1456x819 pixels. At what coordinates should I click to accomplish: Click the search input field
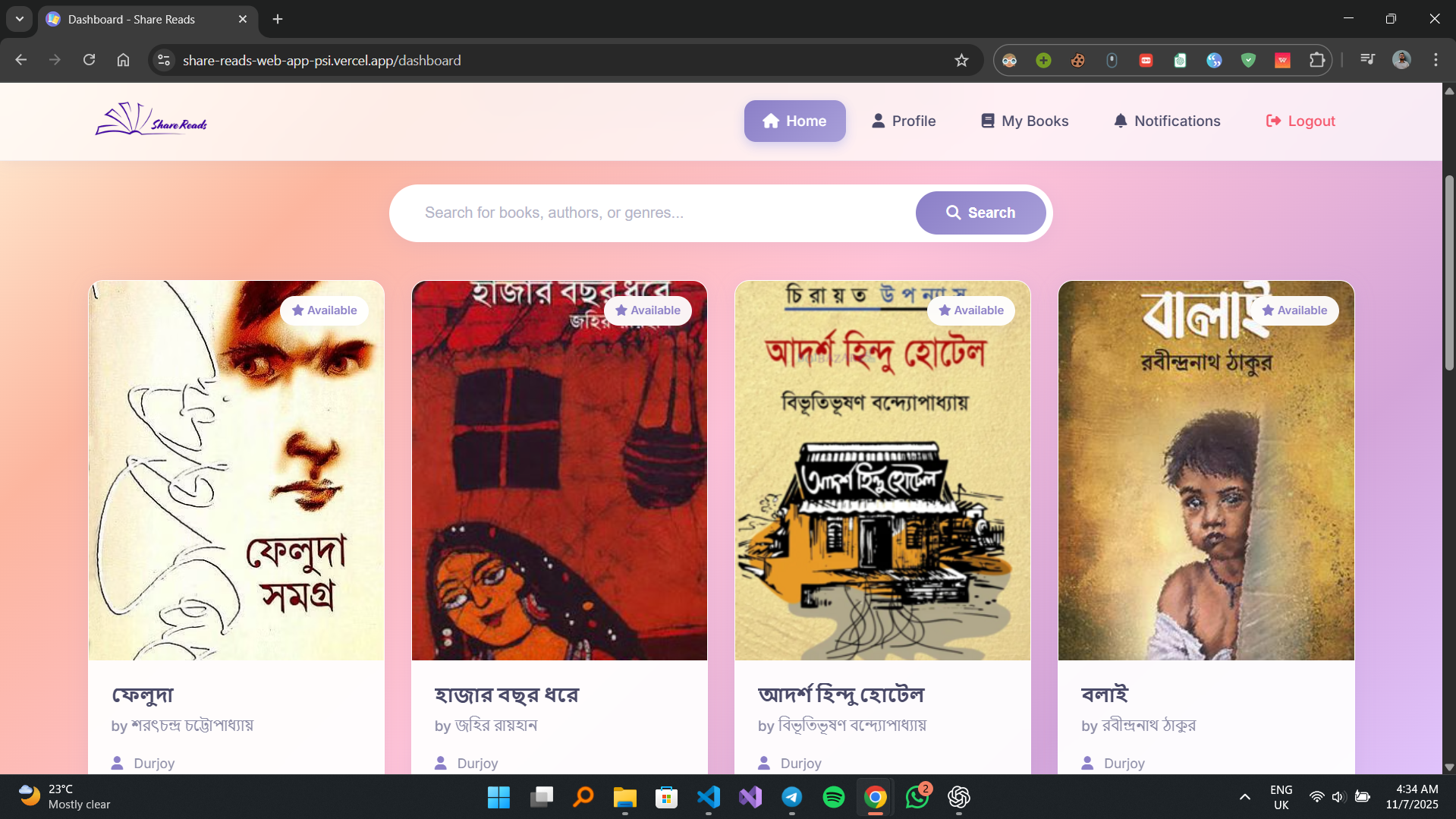pyautogui.click(x=653, y=213)
